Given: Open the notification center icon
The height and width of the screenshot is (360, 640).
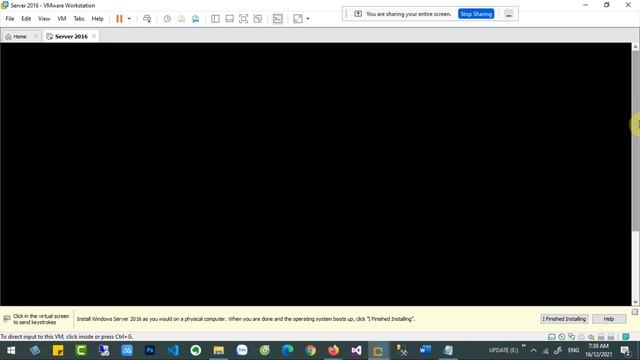Looking at the screenshot, I should 625,350.
